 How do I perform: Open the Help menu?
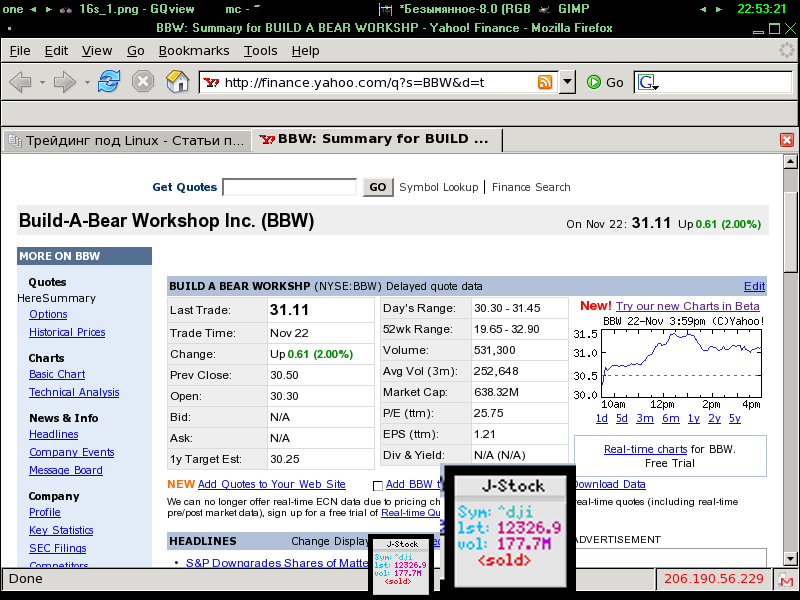(306, 51)
